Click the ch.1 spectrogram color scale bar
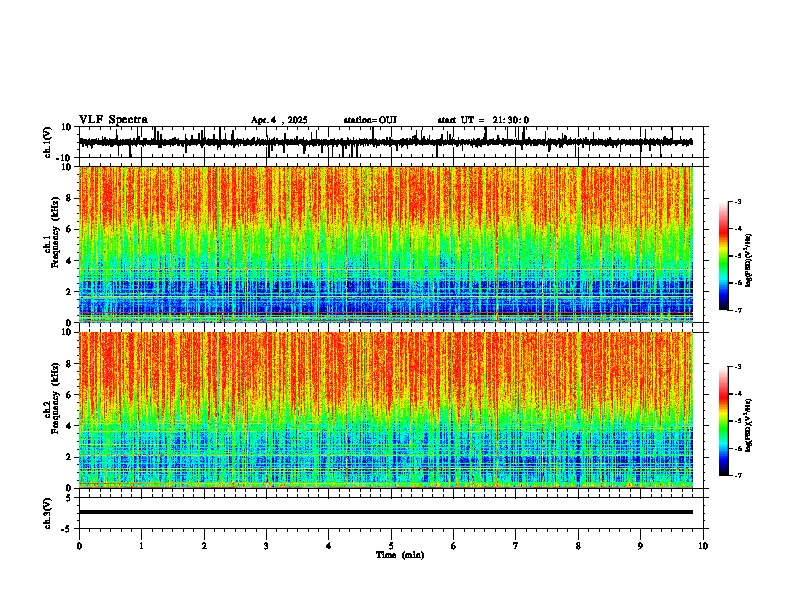792x612 pixels. point(724,256)
